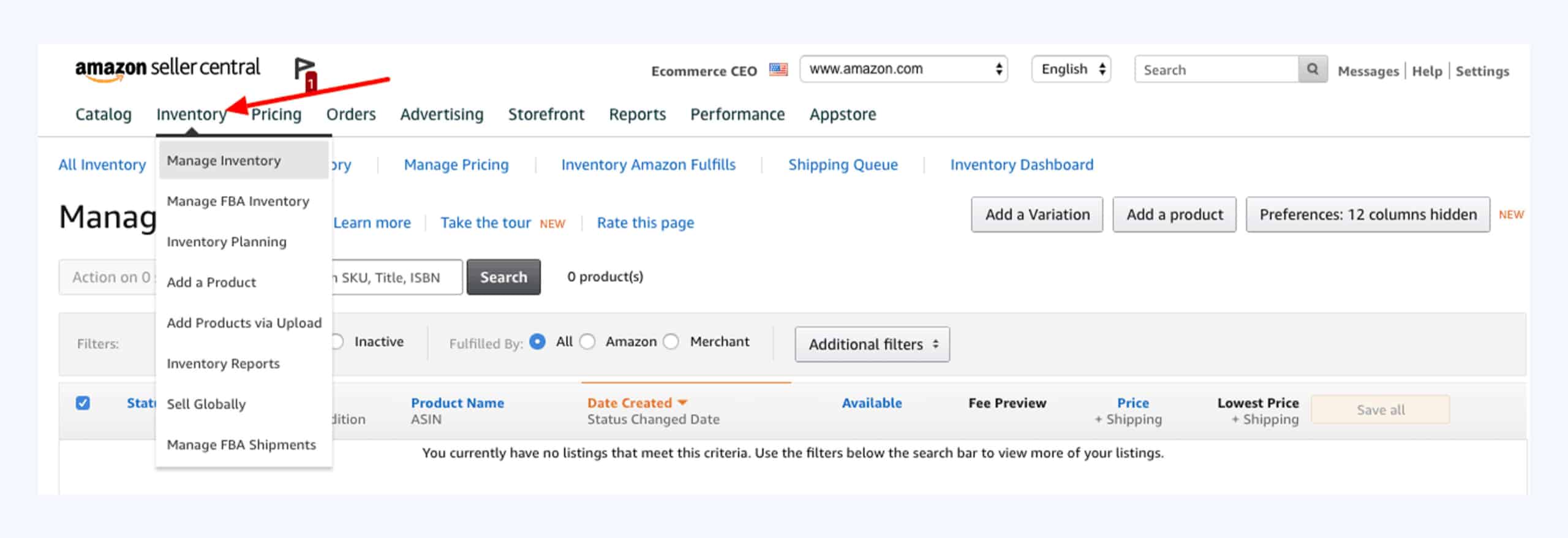Screen dimensions: 1568x538
Task: Switch to Manage Pricing tab
Action: [x=456, y=165]
